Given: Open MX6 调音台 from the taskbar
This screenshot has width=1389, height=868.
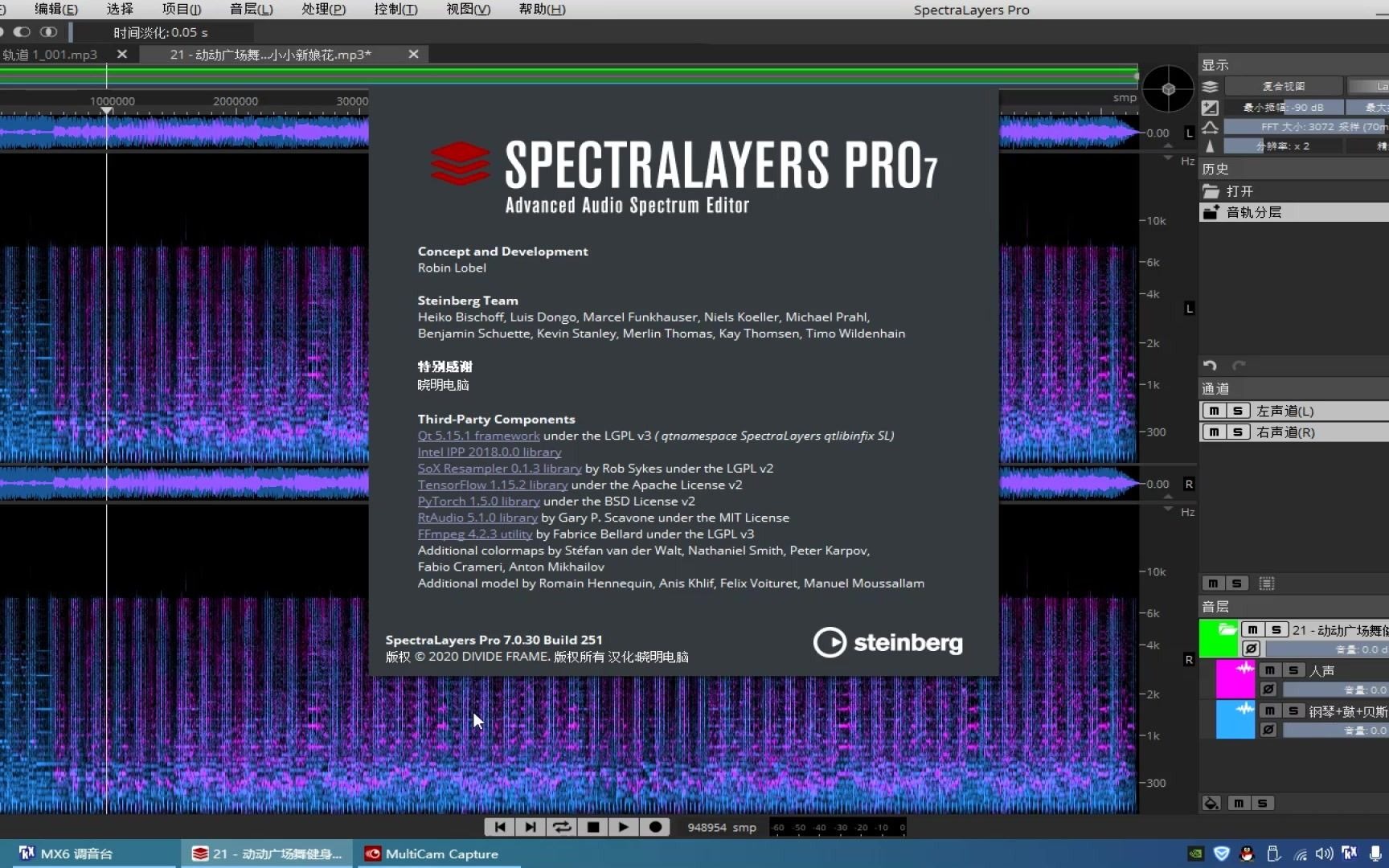Looking at the screenshot, I should click(87, 854).
